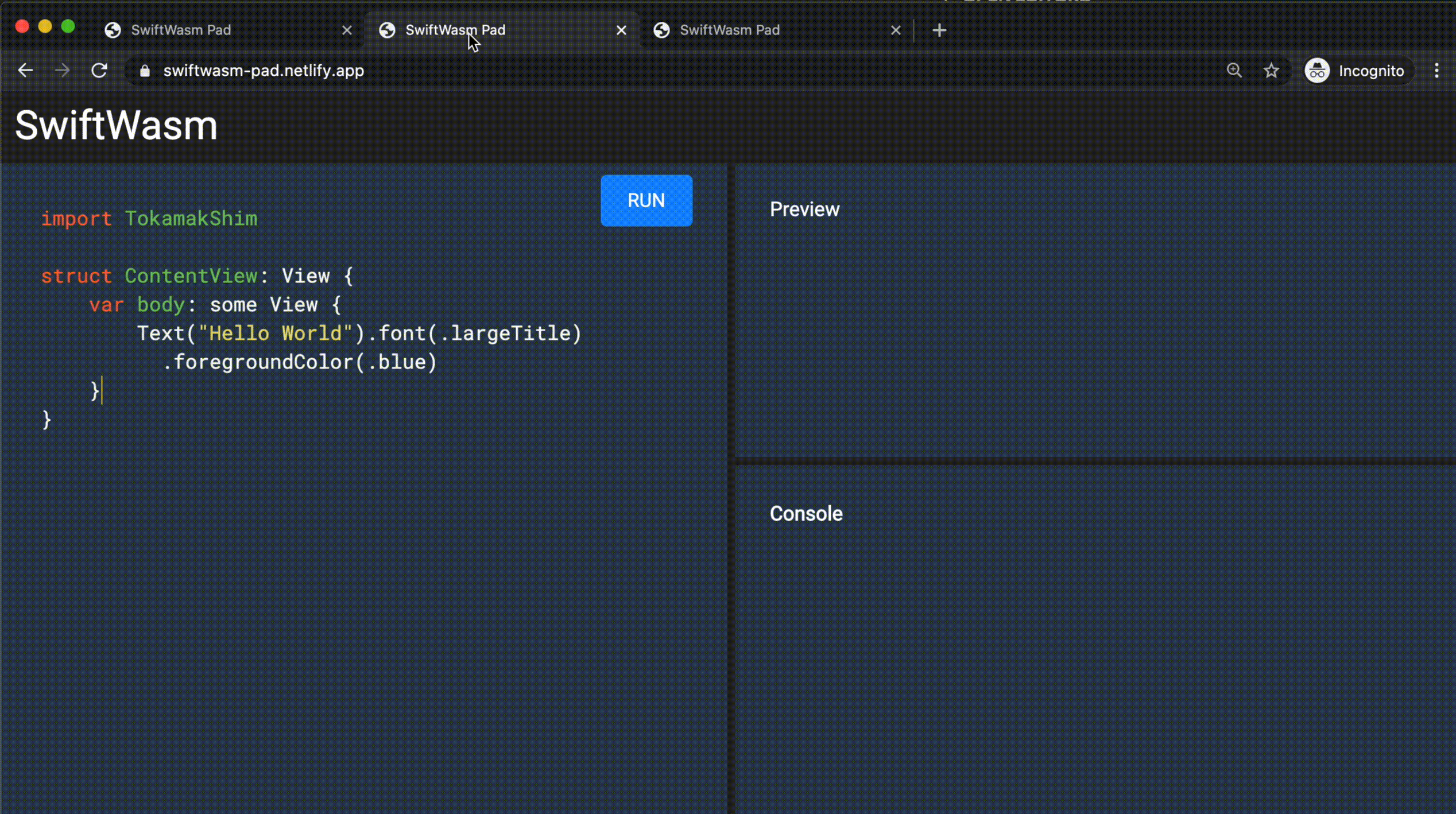Place cursor on foregroundColor code line
Screen dimensions: 1456x814
coord(300,362)
